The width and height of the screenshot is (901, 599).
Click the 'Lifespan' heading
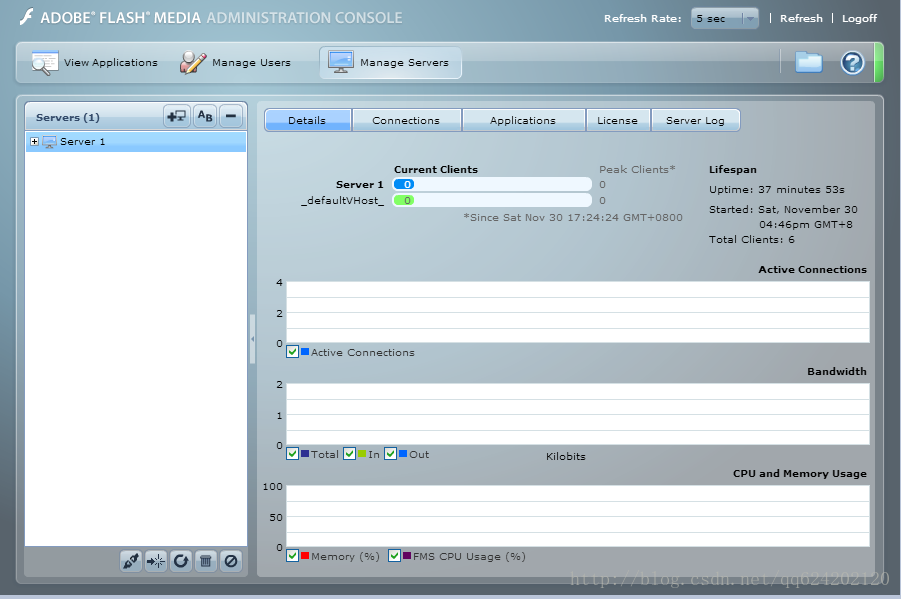(733, 170)
